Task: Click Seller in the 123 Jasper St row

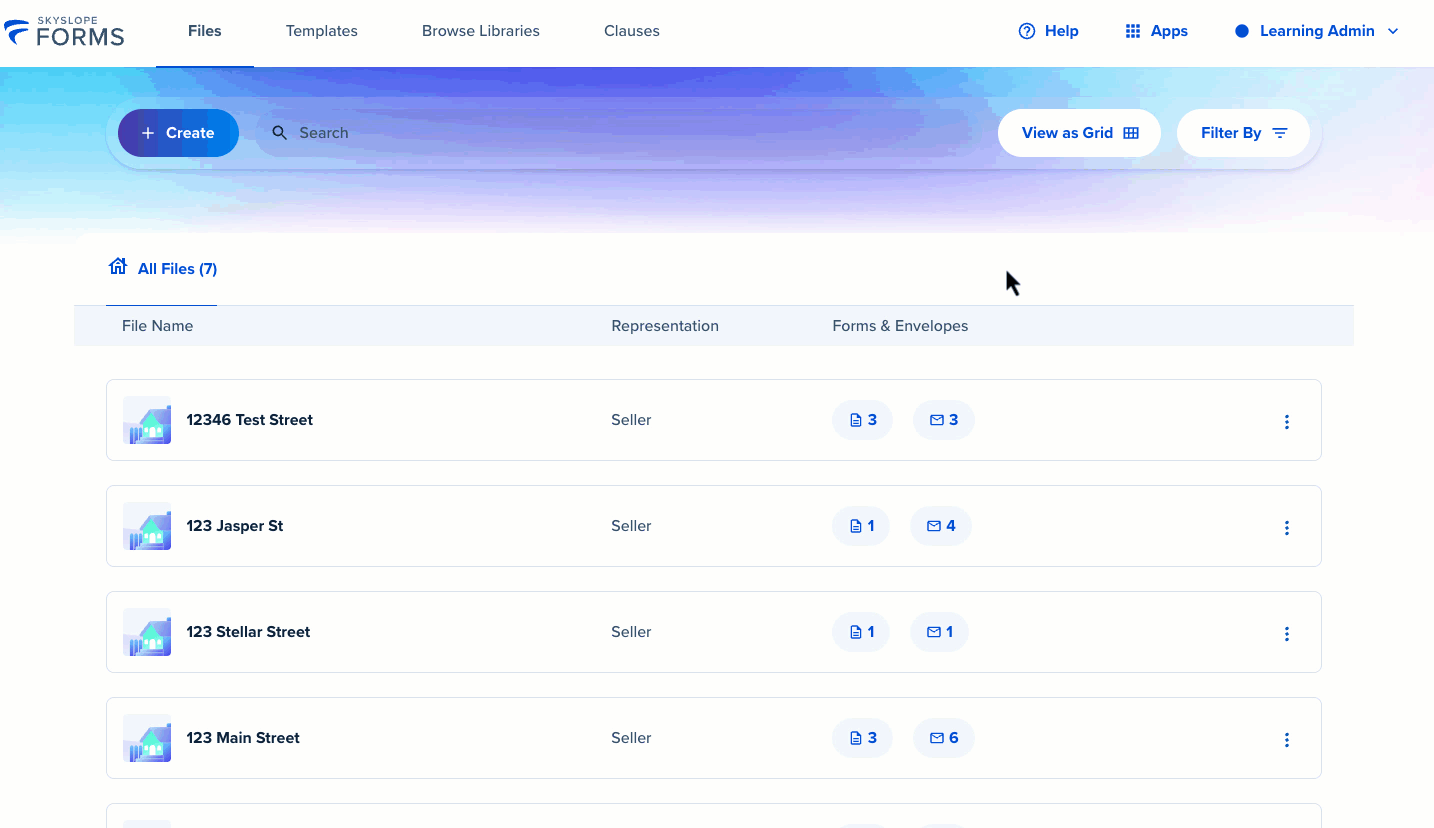Action: (x=631, y=526)
